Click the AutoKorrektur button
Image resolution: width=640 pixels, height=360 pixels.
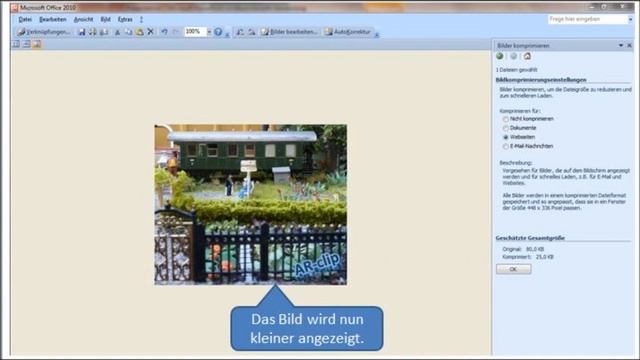tap(348, 32)
